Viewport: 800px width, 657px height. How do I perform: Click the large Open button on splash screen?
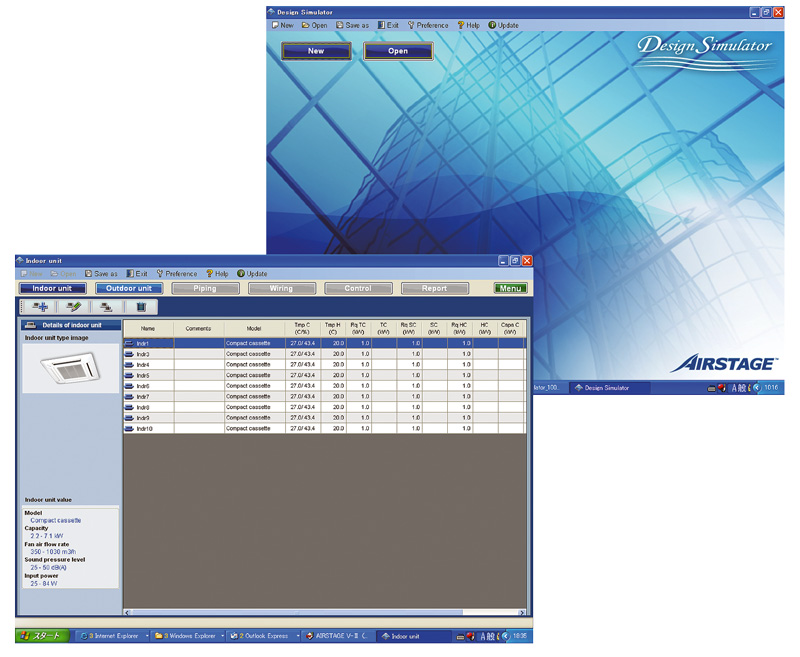click(398, 51)
